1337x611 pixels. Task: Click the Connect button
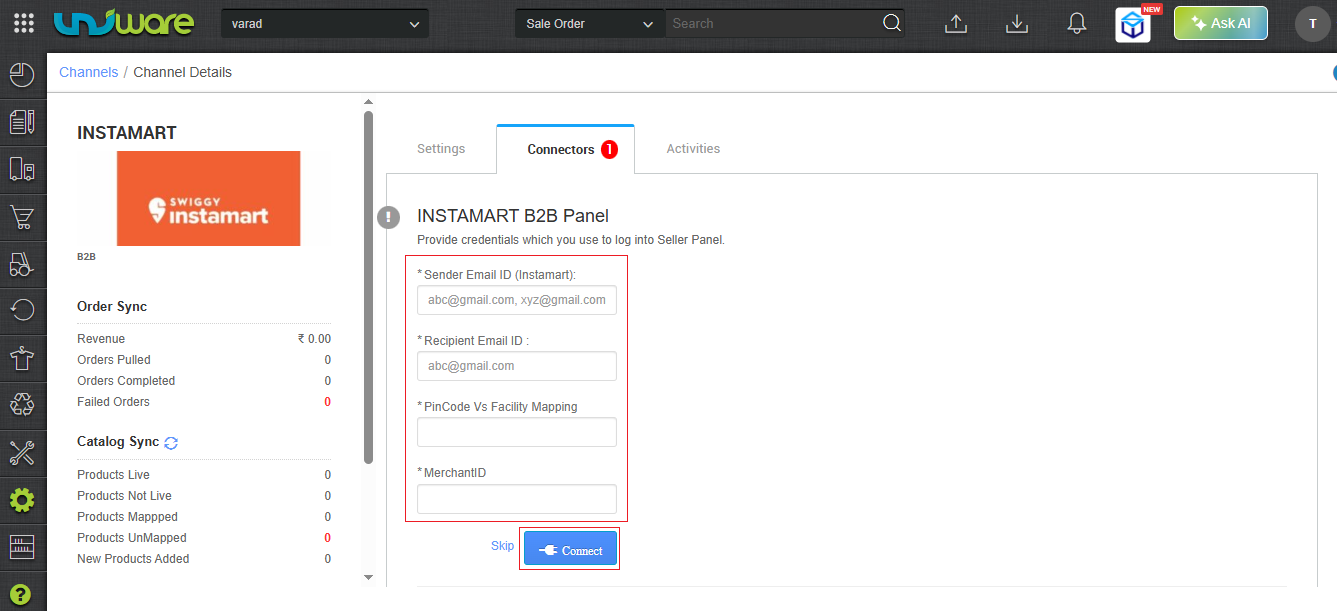click(x=570, y=550)
